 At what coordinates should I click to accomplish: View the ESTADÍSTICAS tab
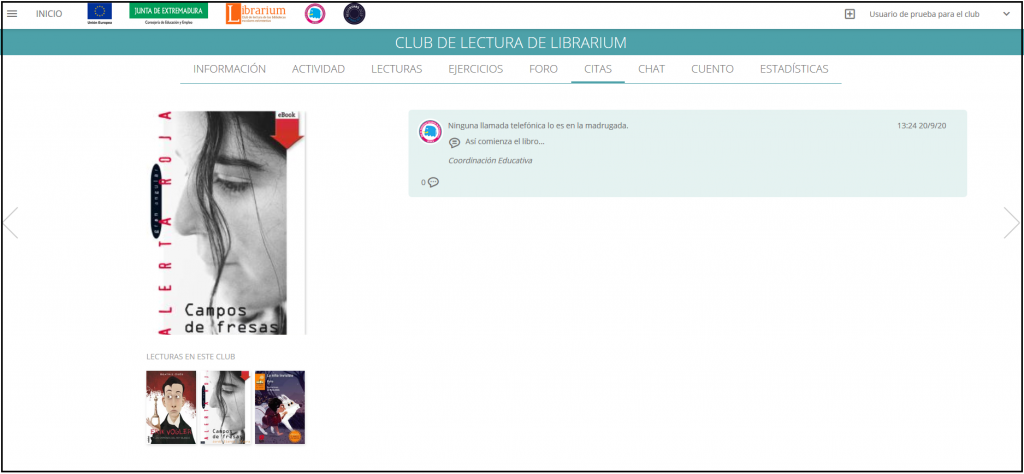pos(793,69)
